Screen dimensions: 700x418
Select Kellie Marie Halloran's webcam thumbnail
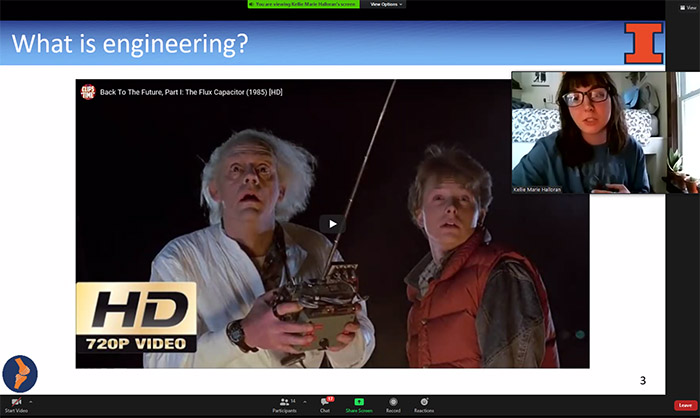(x=605, y=132)
